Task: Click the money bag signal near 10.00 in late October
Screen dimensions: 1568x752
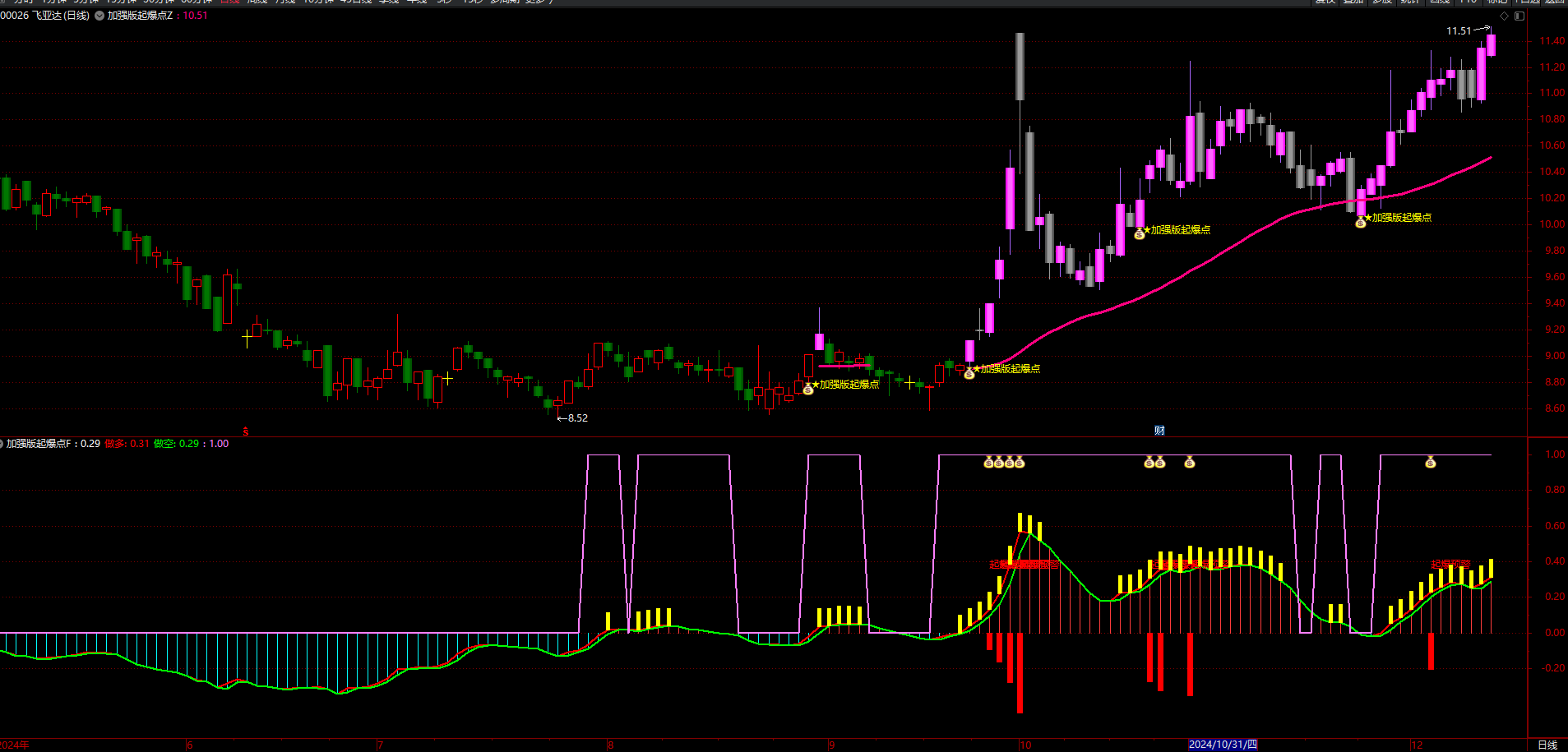Action: coord(1140,234)
